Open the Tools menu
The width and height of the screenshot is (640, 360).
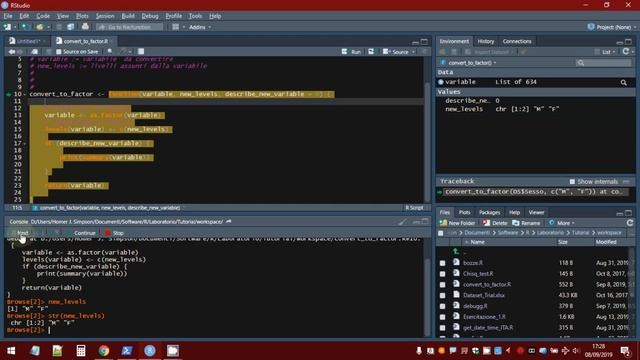click(195, 16)
